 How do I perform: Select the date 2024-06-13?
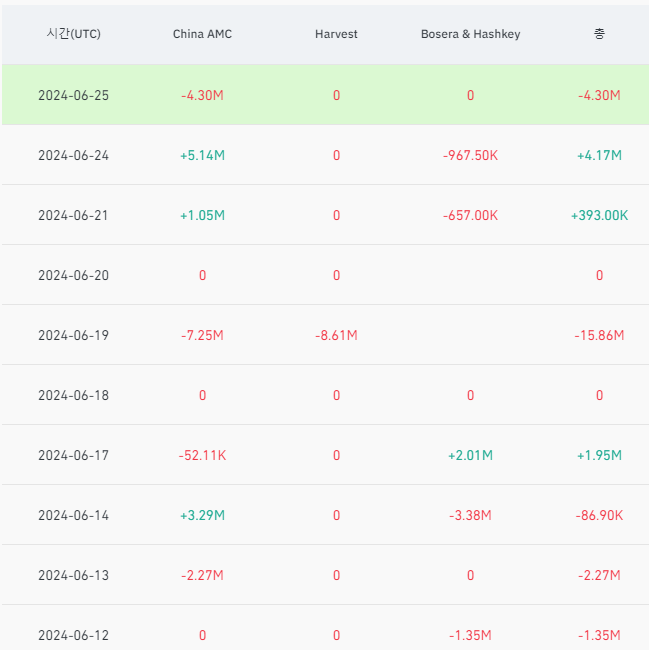point(73,575)
